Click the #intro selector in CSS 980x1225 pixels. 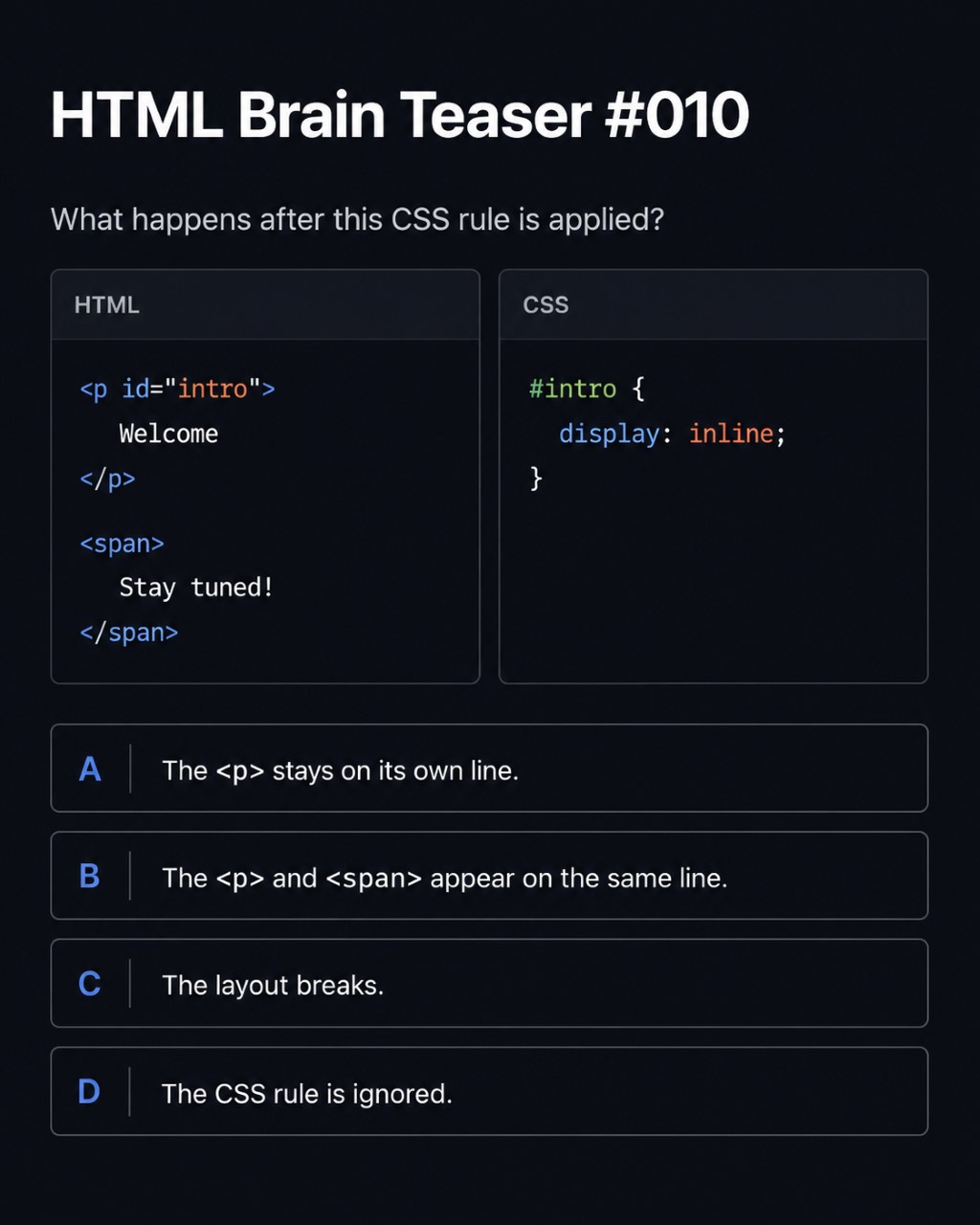point(572,389)
